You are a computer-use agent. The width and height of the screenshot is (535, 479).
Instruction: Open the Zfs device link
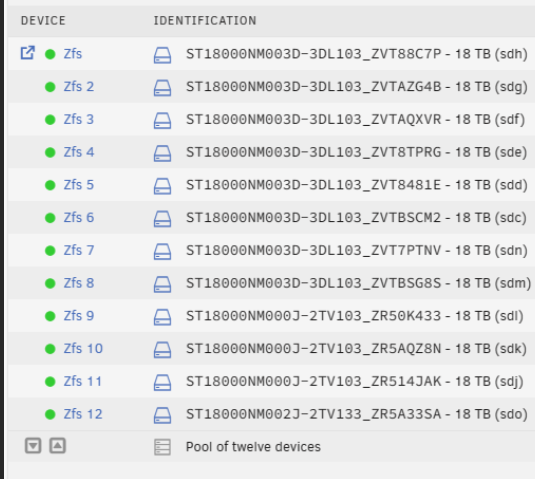[73, 54]
